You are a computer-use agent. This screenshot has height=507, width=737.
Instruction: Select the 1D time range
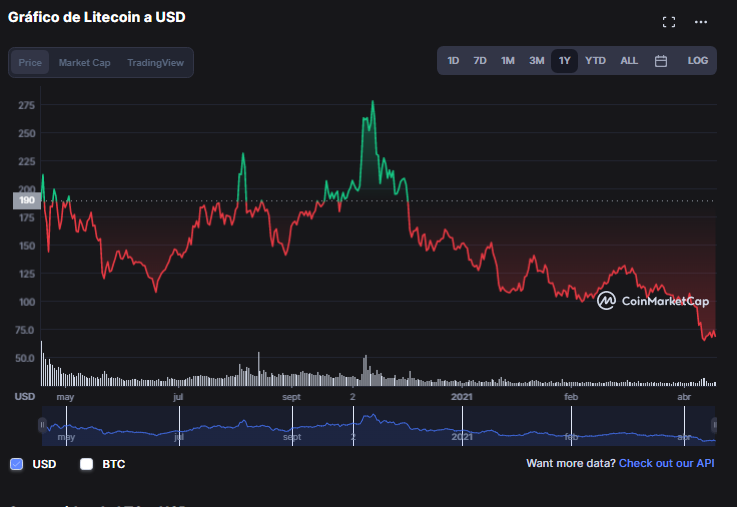point(453,61)
